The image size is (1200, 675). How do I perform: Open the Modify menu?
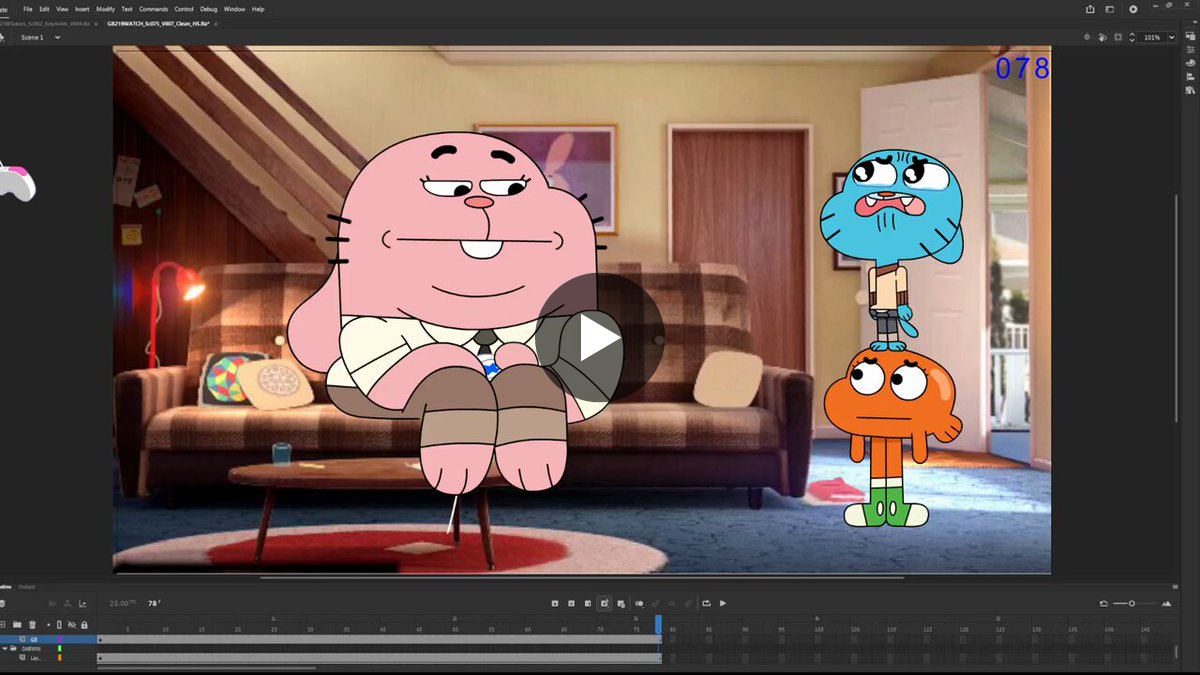click(105, 9)
